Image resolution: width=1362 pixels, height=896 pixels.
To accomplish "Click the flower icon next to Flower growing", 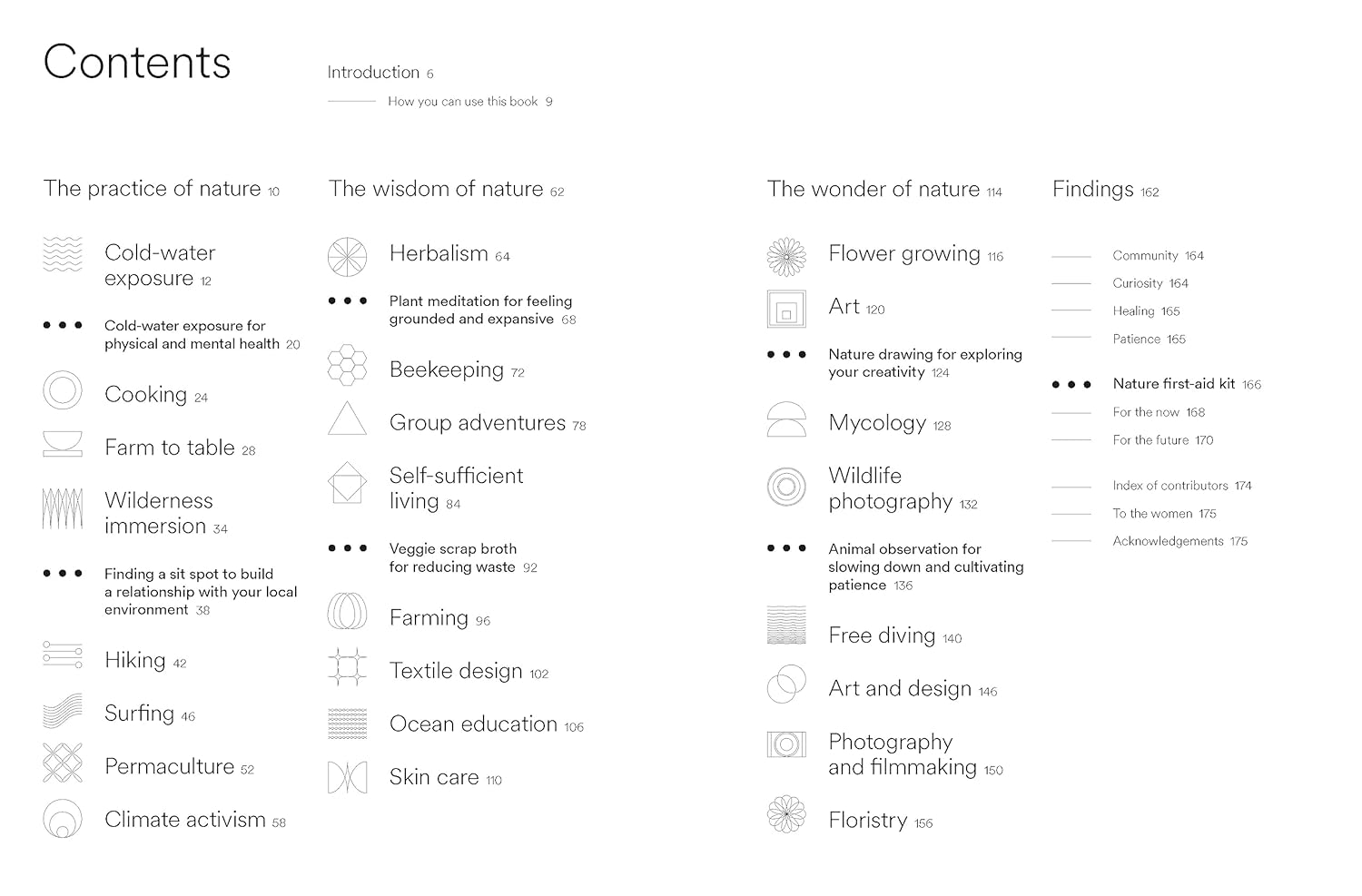I will pyautogui.click(x=786, y=257).
